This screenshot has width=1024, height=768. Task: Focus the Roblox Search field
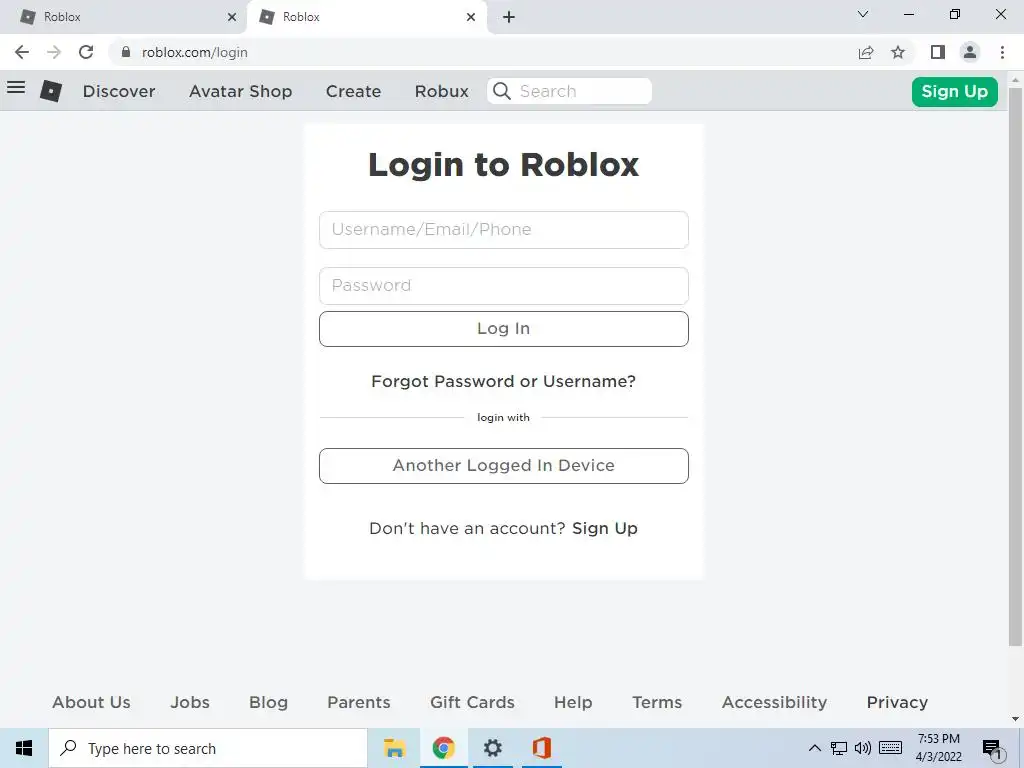pos(569,91)
